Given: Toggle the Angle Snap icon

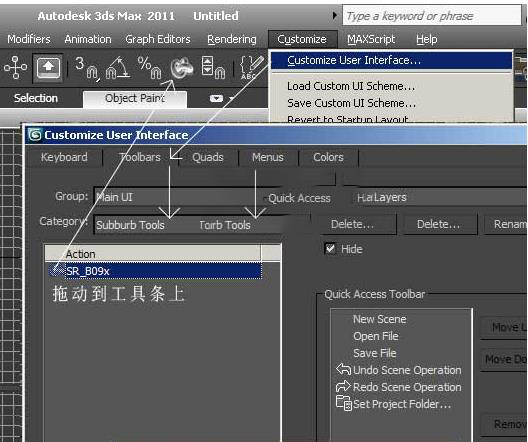Looking at the screenshot, I should click(118, 67).
